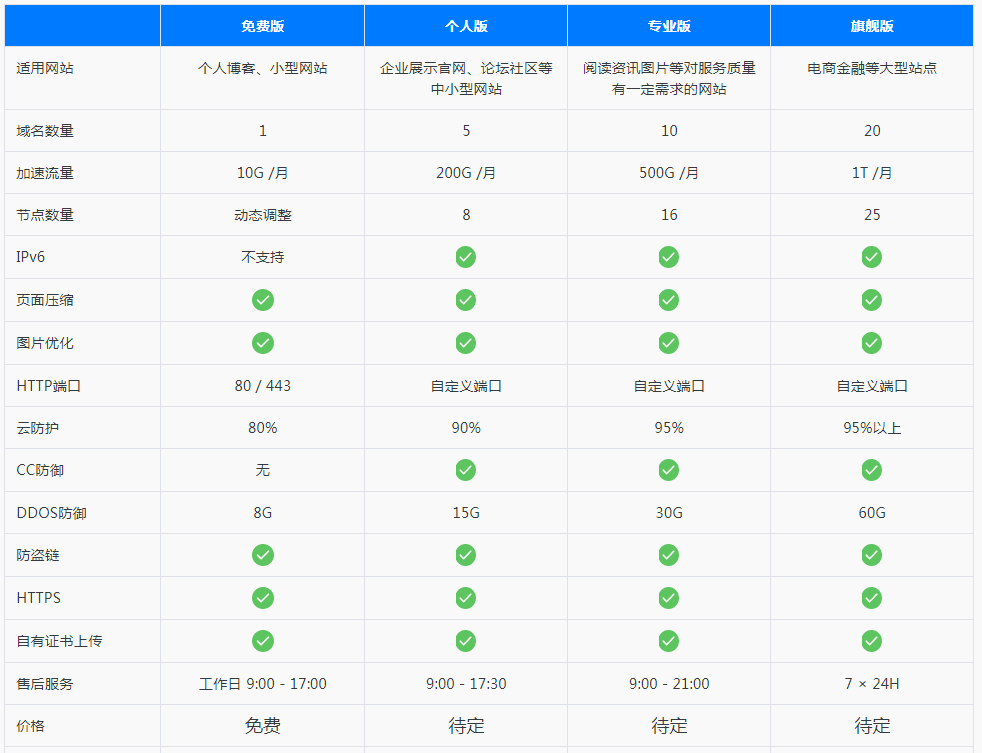
Task: Click the 免费 price cell
Action: click(x=262, y=726)
